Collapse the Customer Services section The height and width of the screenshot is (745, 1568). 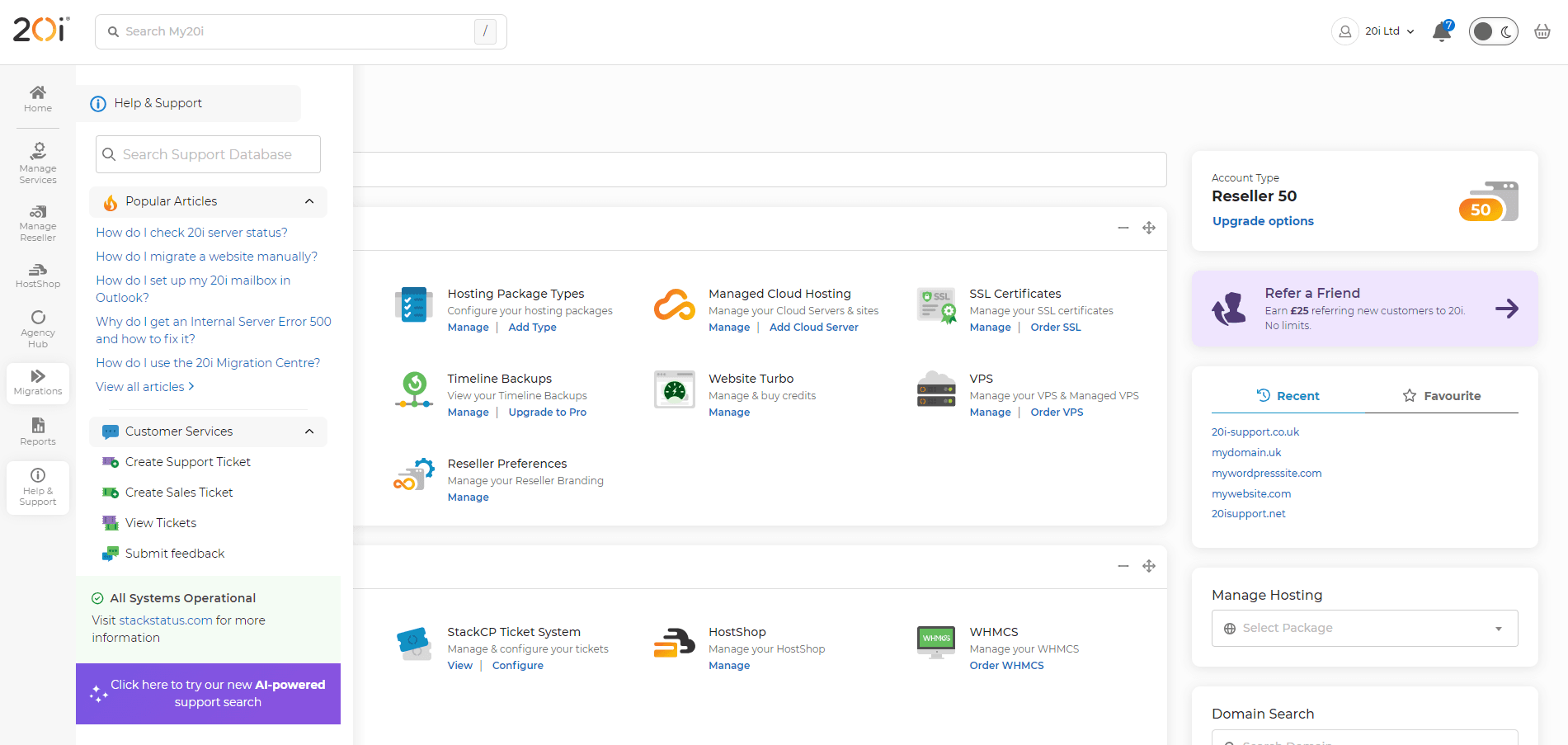tap(208, 431)
